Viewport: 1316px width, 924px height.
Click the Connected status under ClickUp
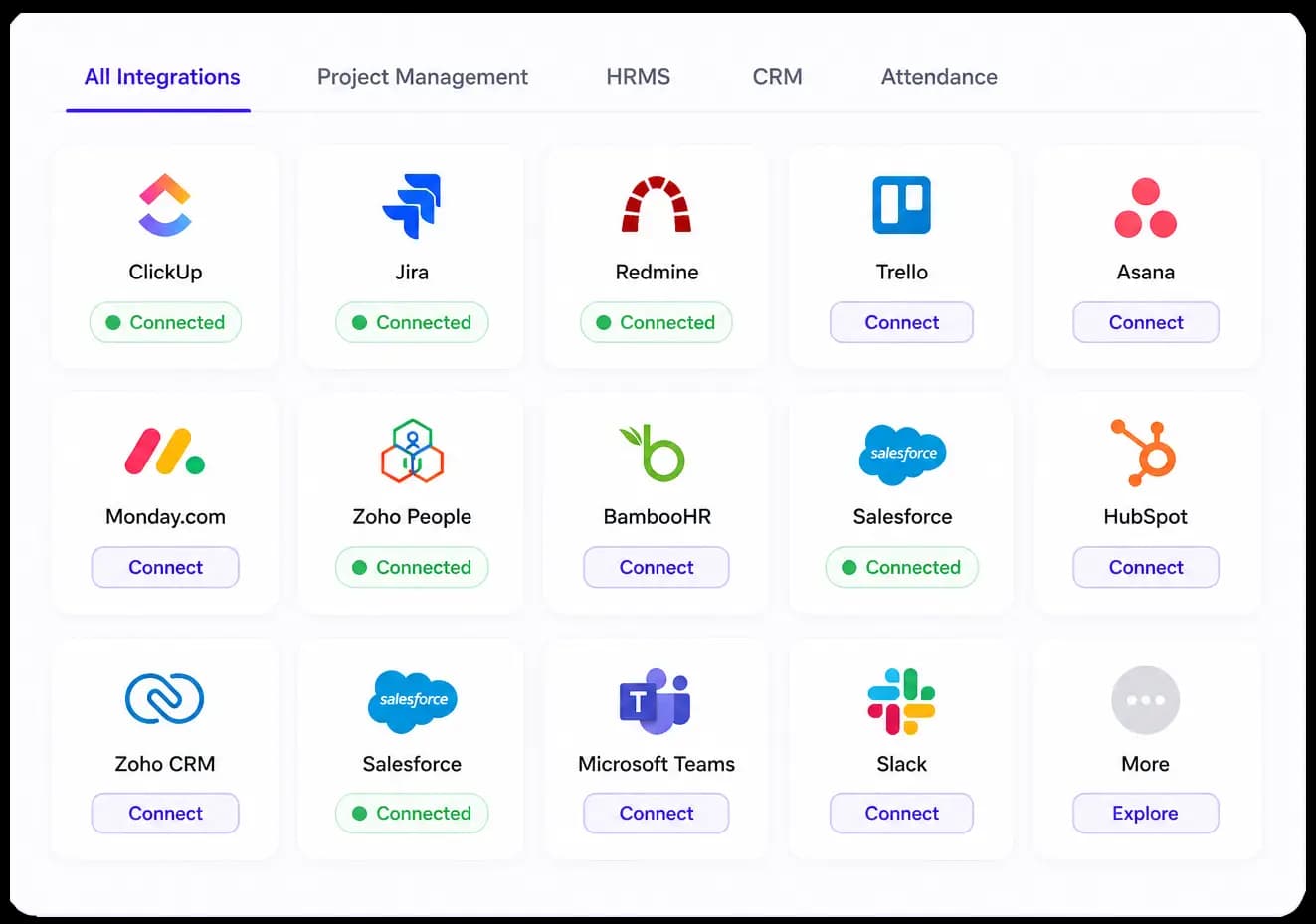165,322
